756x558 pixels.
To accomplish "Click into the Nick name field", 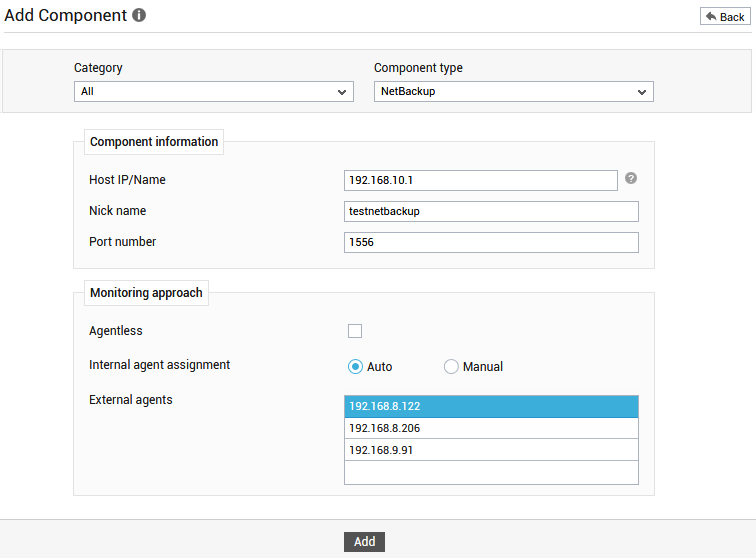I will tap(491, 211).
